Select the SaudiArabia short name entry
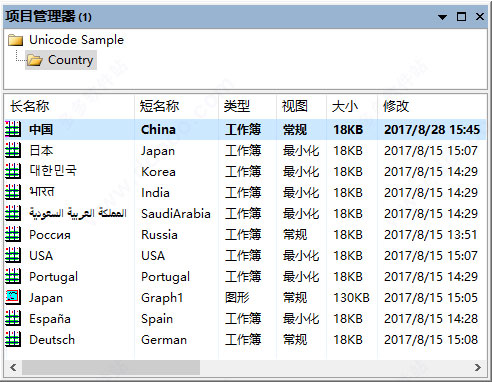Screen dimensions: 492x382 176,214
